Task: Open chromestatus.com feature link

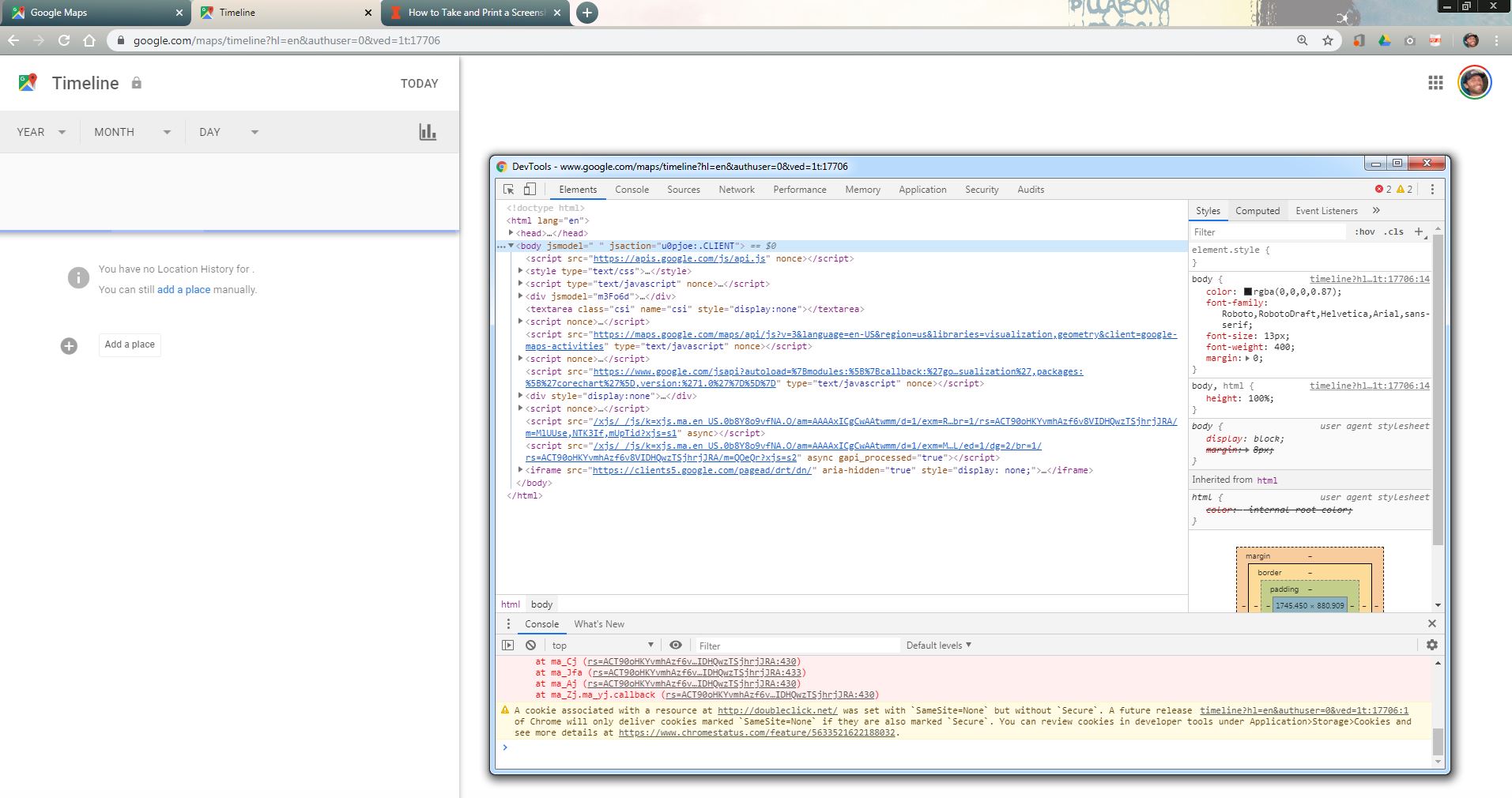Action: click(757, 732)
